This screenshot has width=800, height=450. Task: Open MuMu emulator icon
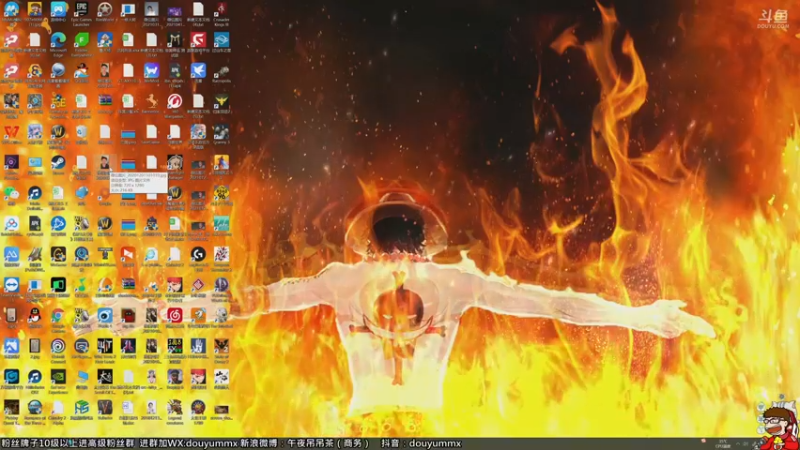[11, 10]
